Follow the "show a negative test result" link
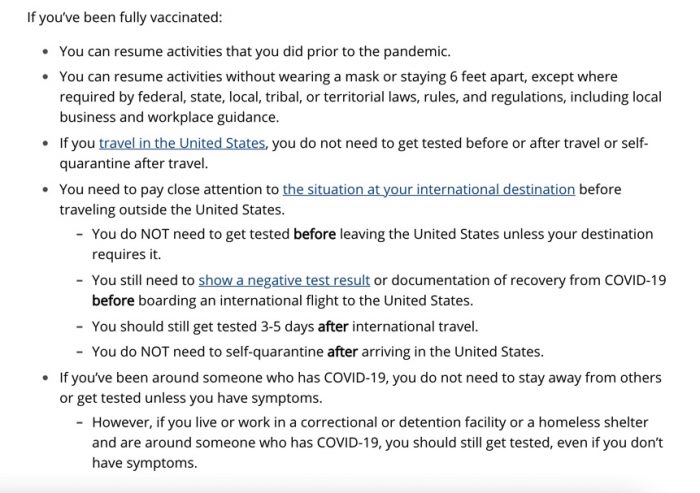The image size is (700, 493). tap(284, 280)
